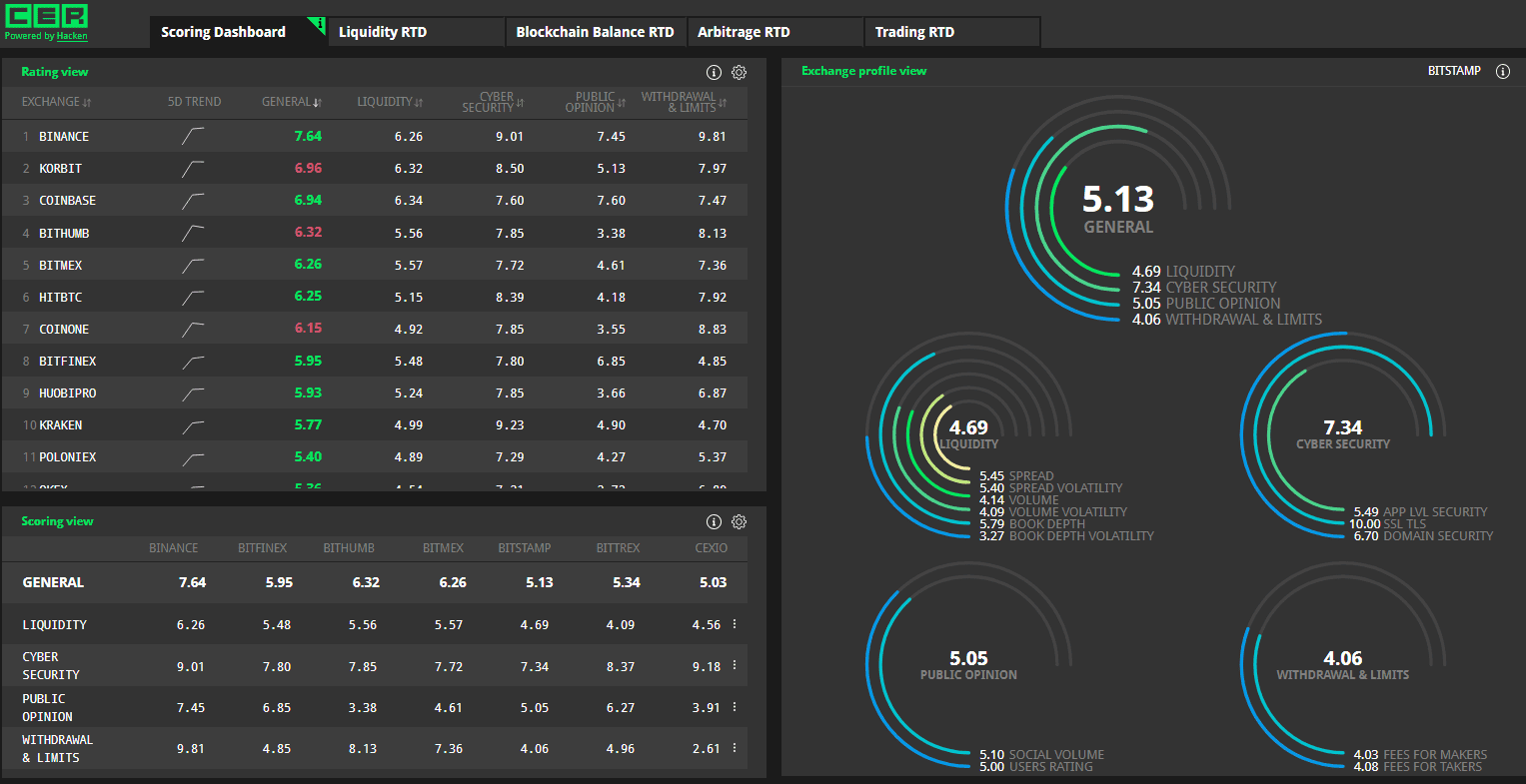
Task: Expand Cyber Security row three-dot menu
Action: (735, 665)
